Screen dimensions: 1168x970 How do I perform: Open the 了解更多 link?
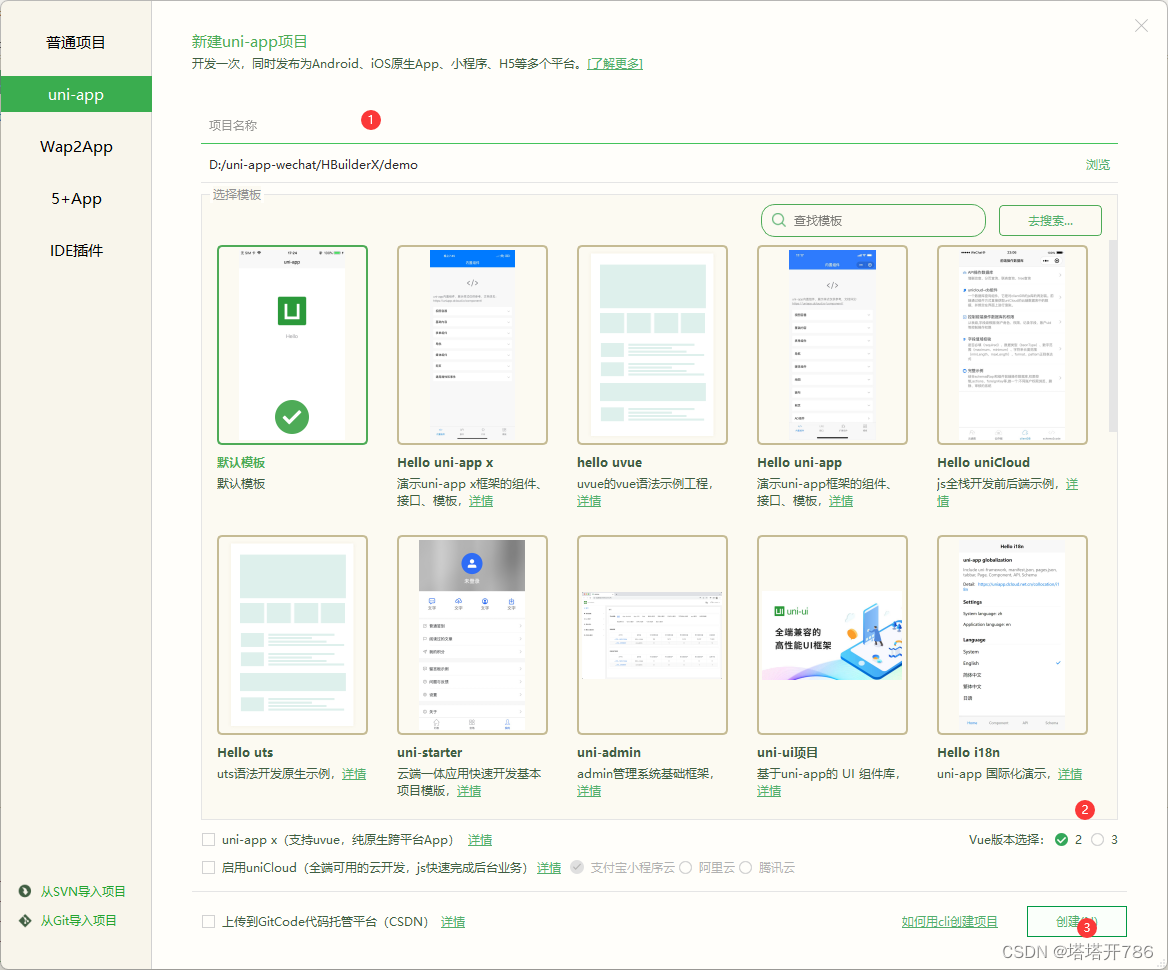pos(615,62)
